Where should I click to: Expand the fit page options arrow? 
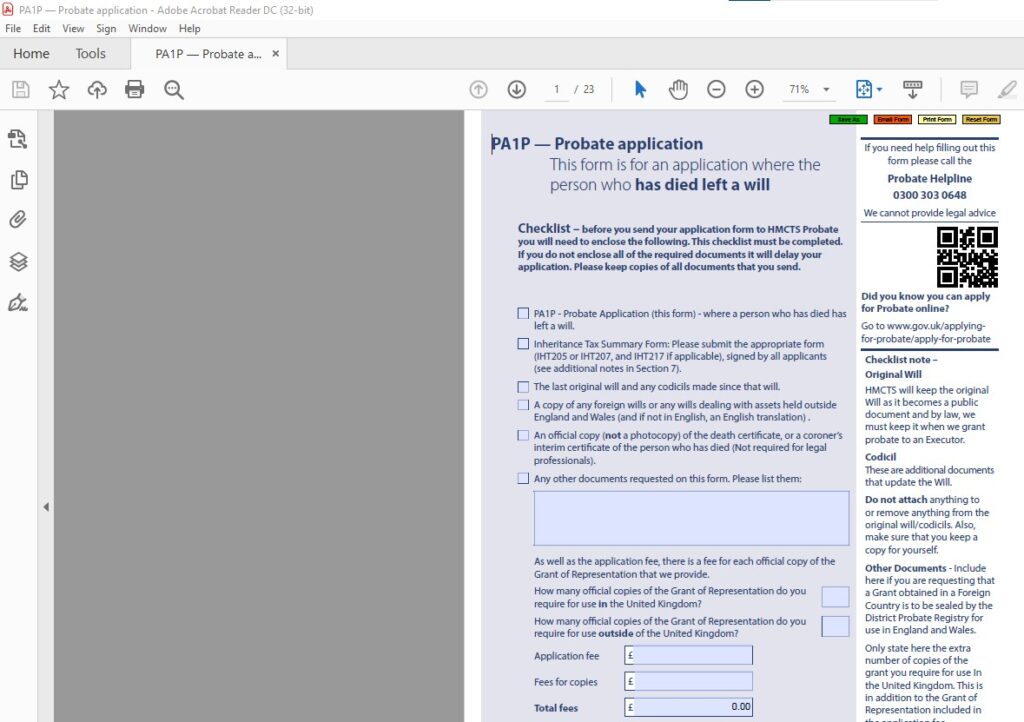tap(879, 89)
